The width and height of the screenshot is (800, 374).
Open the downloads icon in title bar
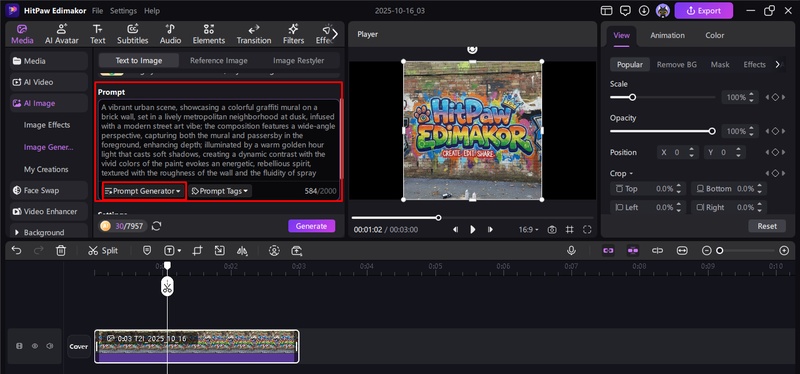tap(644, 10)
